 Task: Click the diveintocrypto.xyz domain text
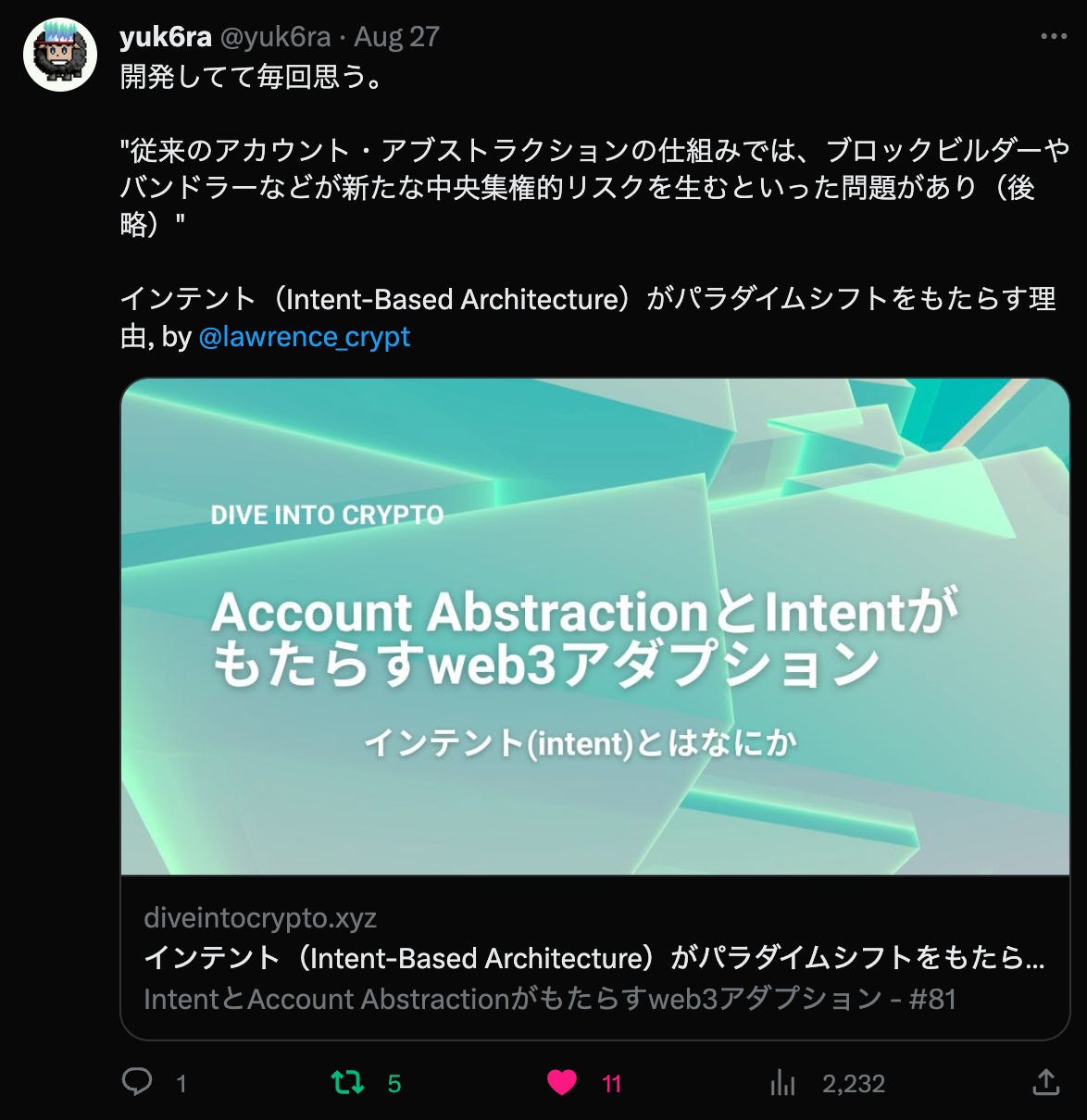pyautogui.click(x=260, y=918)
